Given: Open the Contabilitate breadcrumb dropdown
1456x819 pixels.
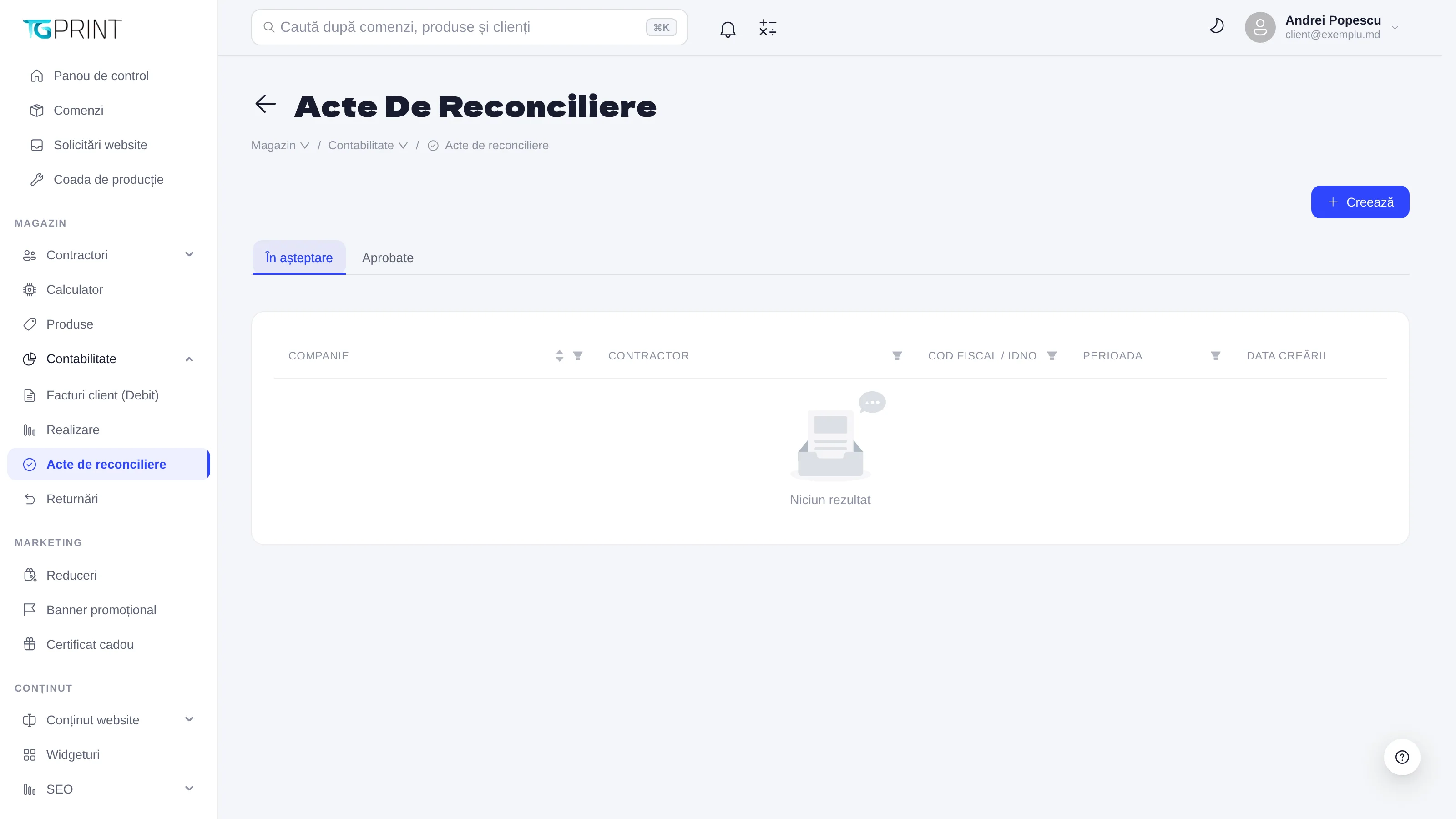Looking at the screenshot, I should (x=368, y=145).
